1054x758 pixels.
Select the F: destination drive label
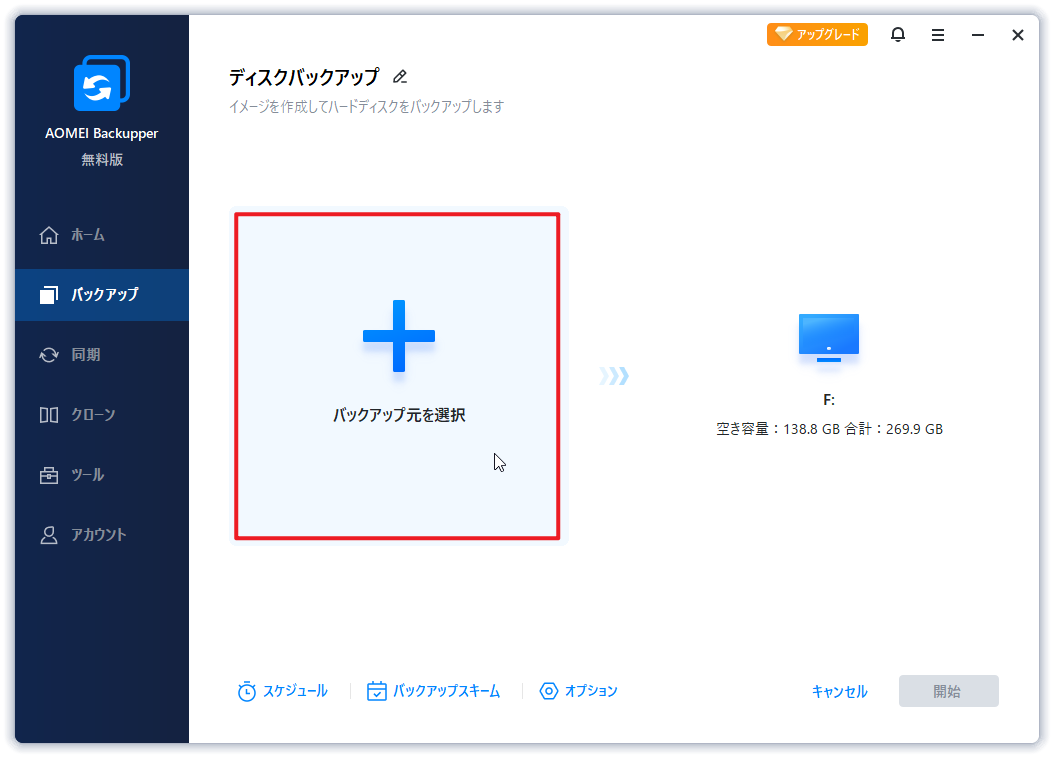829,400
